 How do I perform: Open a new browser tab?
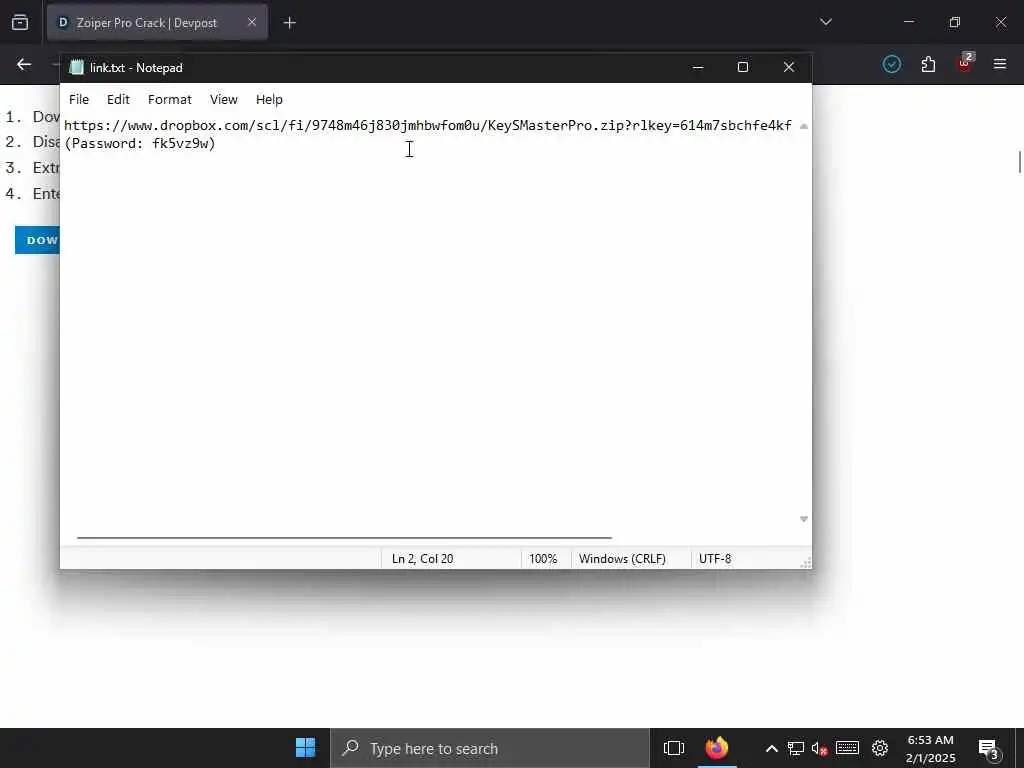[x=289, y=23]
